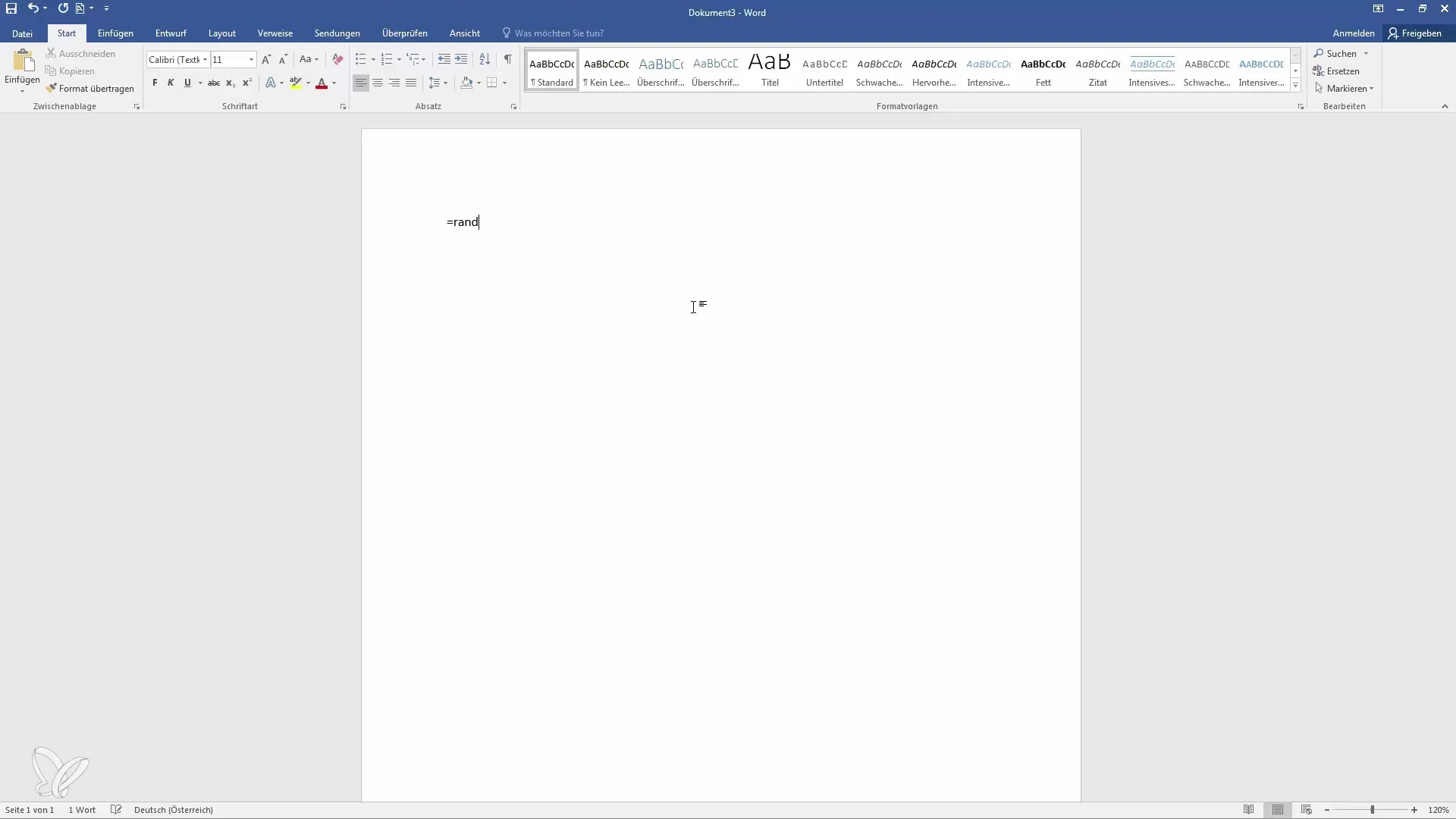Open the numbering list dropdown
The image size is (1456, 819).
pos(399,59)
